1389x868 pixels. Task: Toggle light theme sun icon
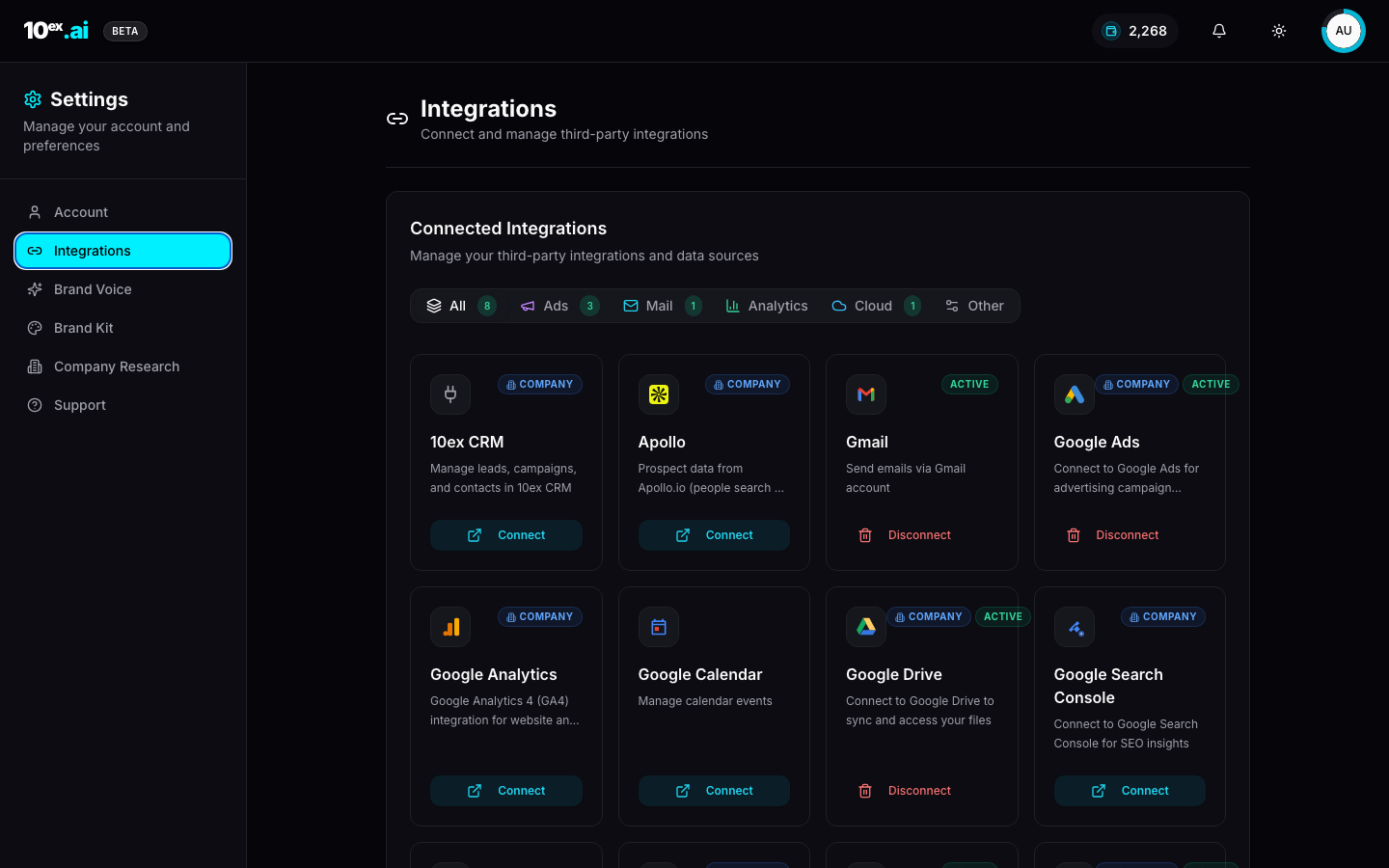1279,31
